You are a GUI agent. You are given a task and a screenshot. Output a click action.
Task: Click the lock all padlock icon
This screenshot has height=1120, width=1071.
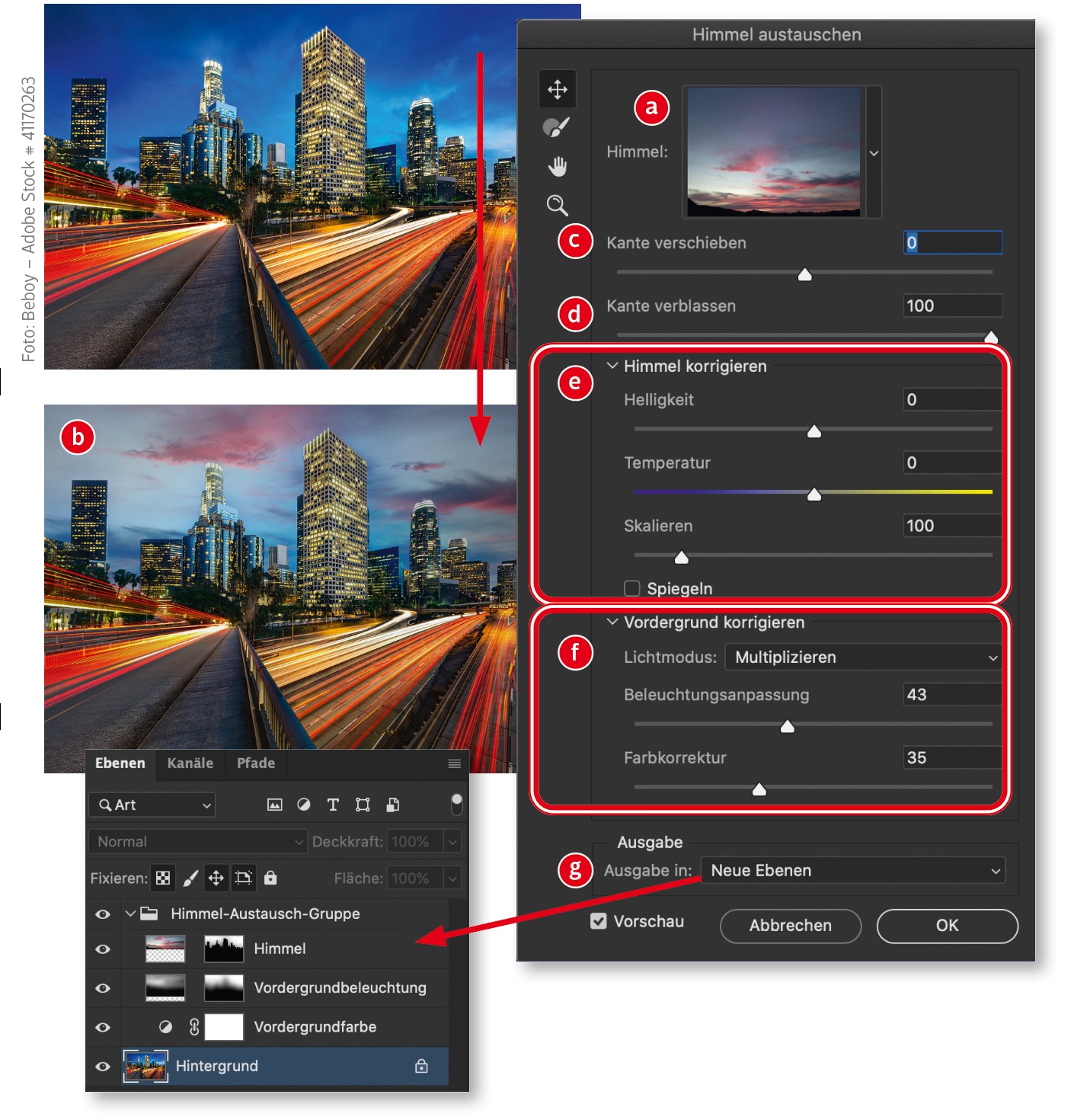tap(270, 878)
